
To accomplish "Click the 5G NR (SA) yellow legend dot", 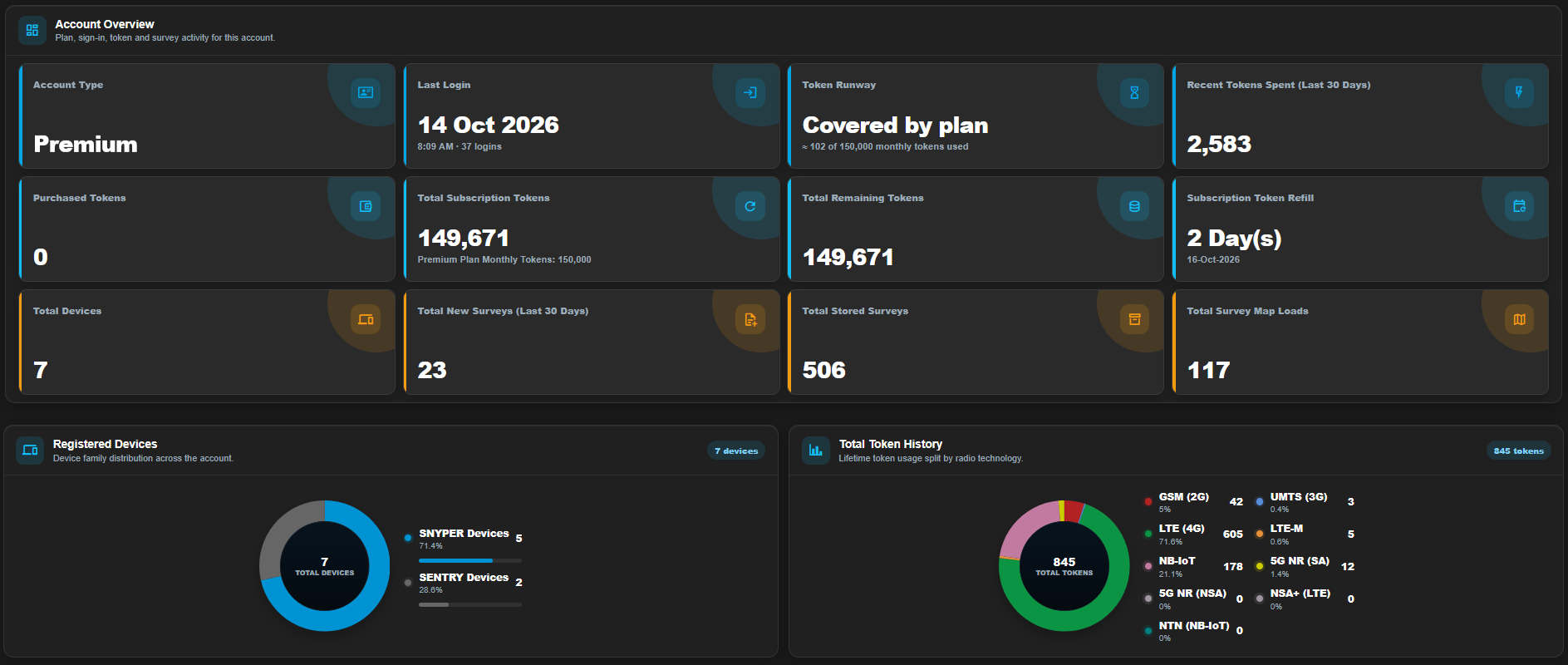I will (1260, 566).
